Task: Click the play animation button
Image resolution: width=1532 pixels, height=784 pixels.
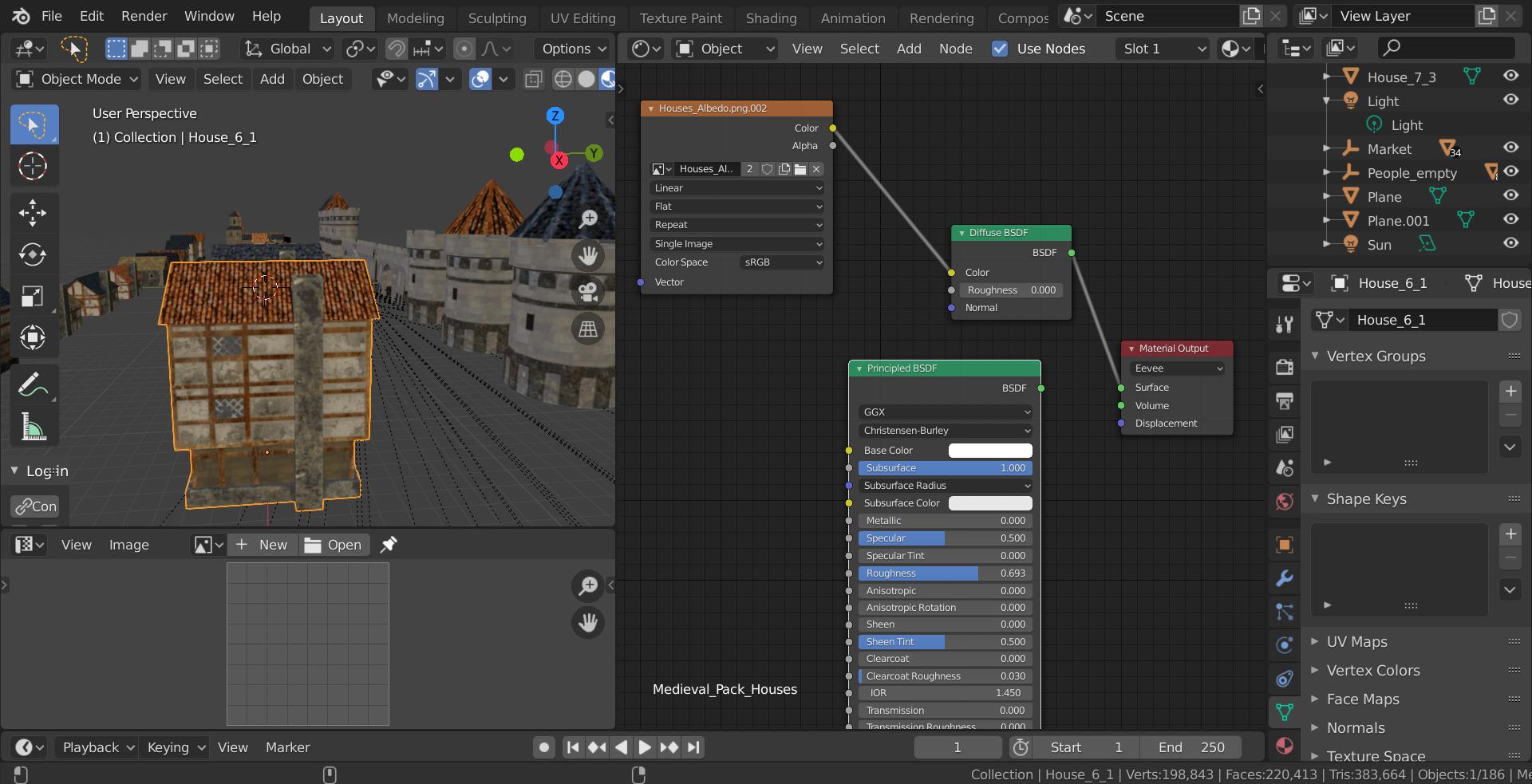Action: (645, 747)
